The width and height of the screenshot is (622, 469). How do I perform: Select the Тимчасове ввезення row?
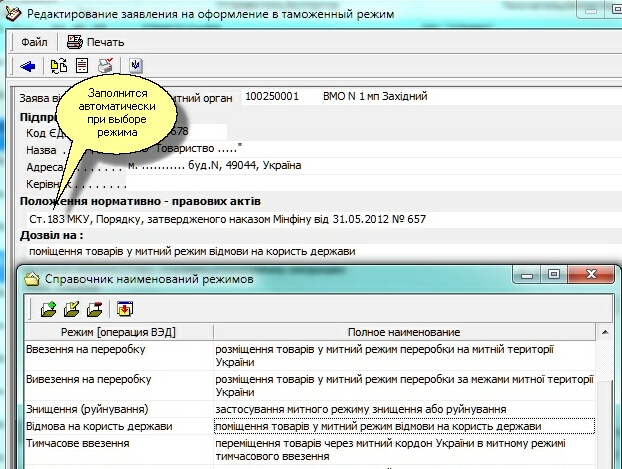tap(309, 450)
